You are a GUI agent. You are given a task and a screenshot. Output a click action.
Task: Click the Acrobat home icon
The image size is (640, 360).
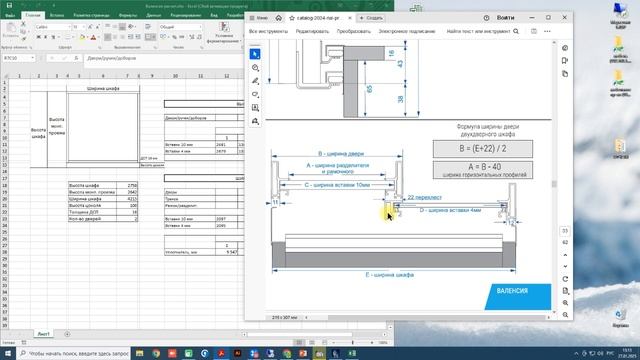[x=278, y=18]
